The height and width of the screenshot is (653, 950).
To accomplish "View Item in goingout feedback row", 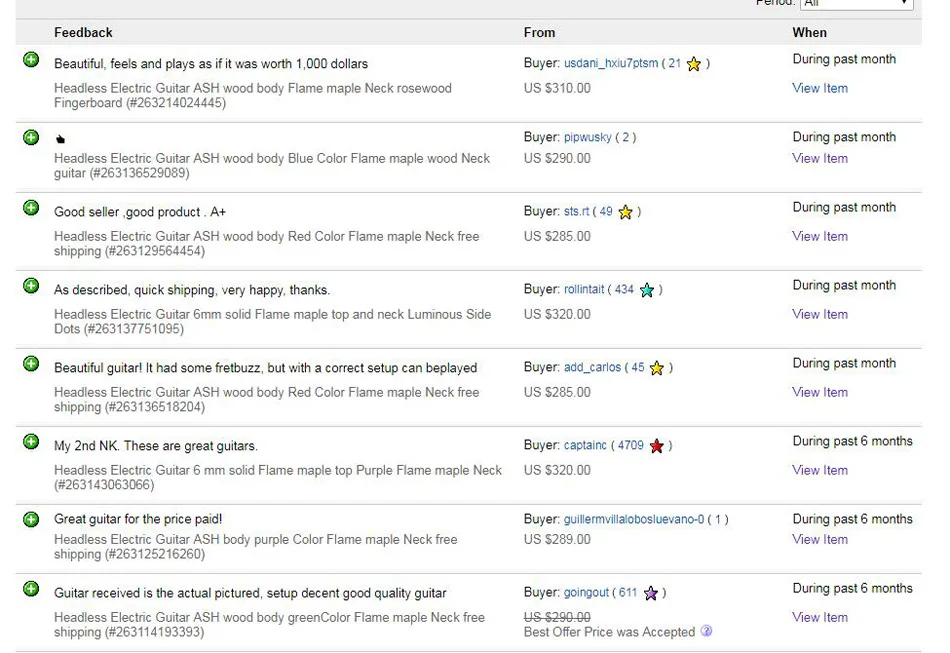I will coord(820,618).
